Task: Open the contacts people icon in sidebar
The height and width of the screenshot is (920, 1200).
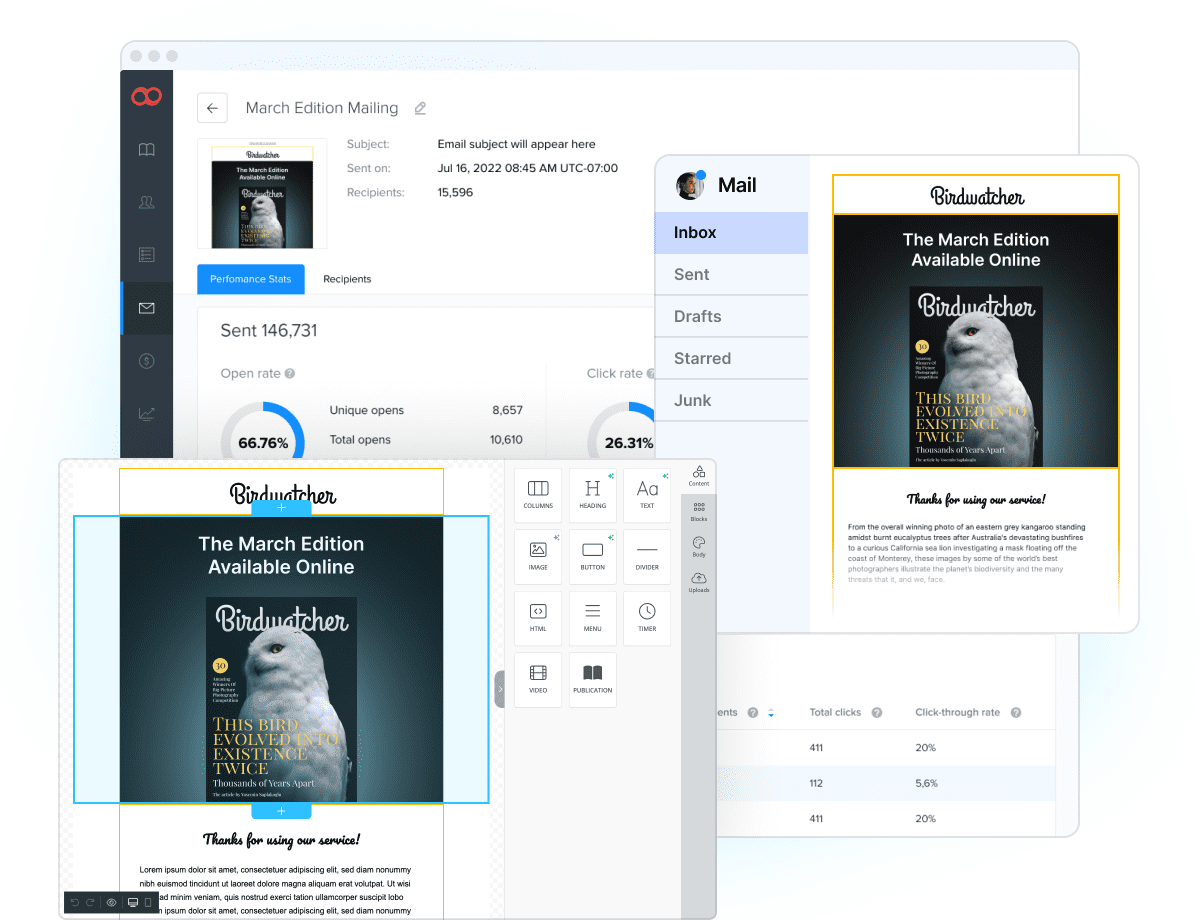Action: tap(146, 202)
